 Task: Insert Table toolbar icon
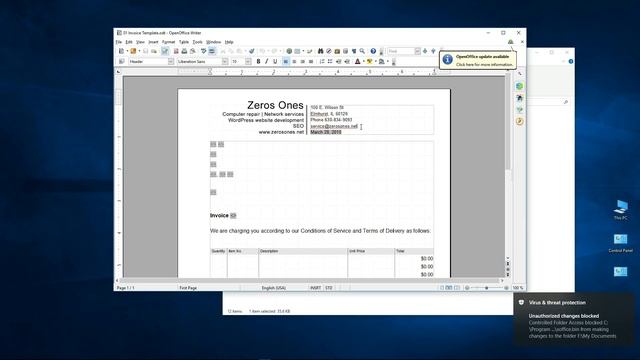tap(297, 51)
